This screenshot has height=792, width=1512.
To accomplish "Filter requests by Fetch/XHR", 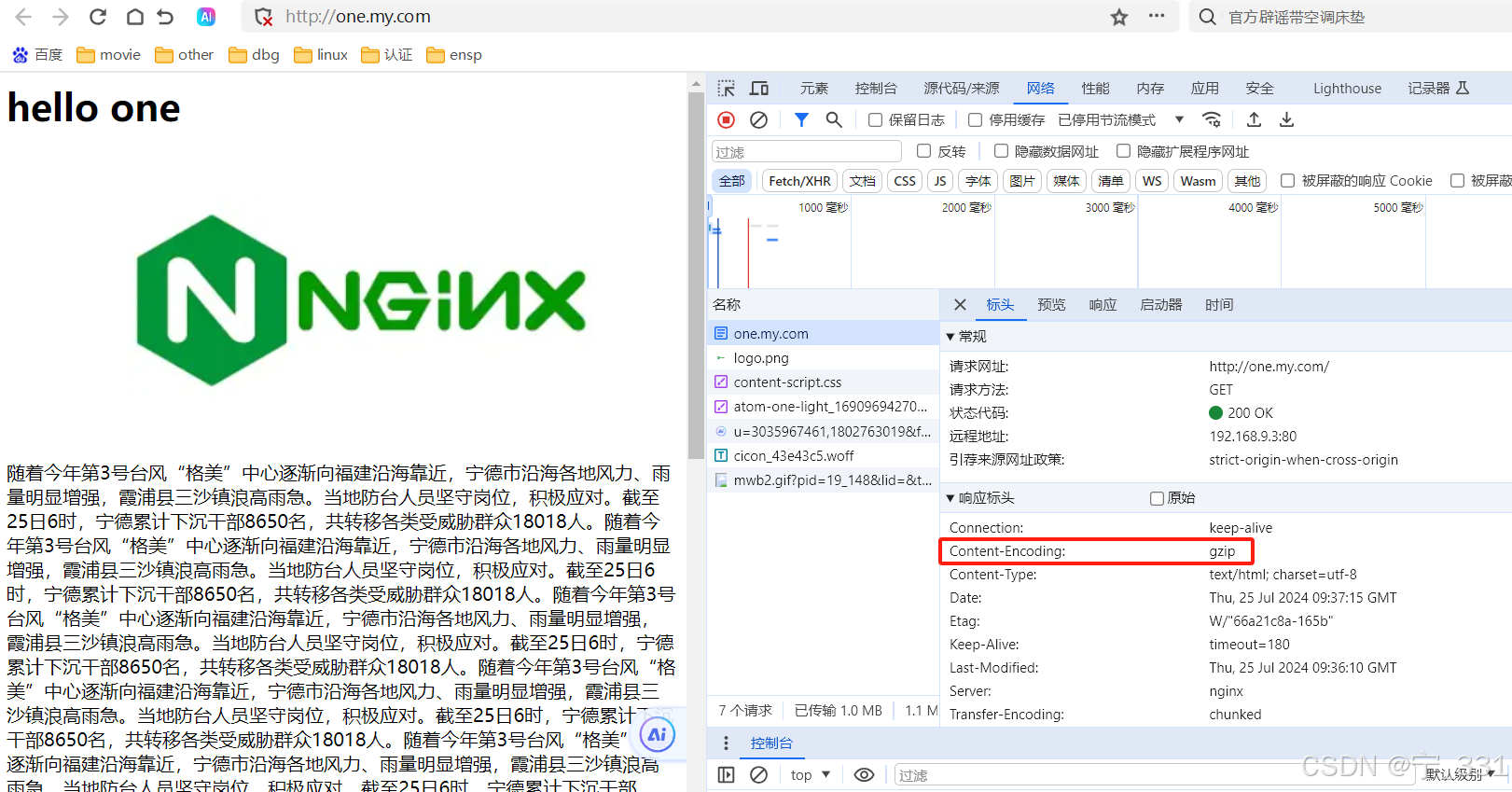I will point(799,181).
